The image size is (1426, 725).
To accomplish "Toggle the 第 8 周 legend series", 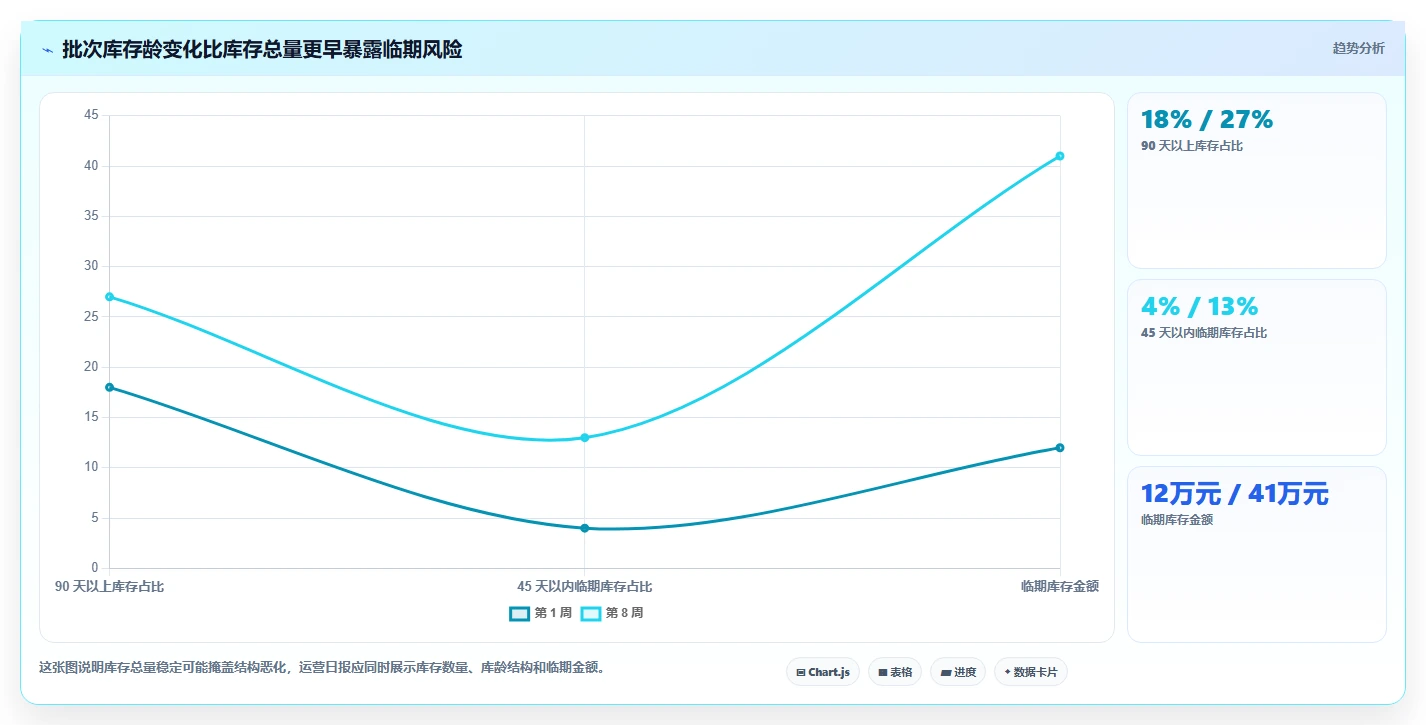I will [612, 613].
